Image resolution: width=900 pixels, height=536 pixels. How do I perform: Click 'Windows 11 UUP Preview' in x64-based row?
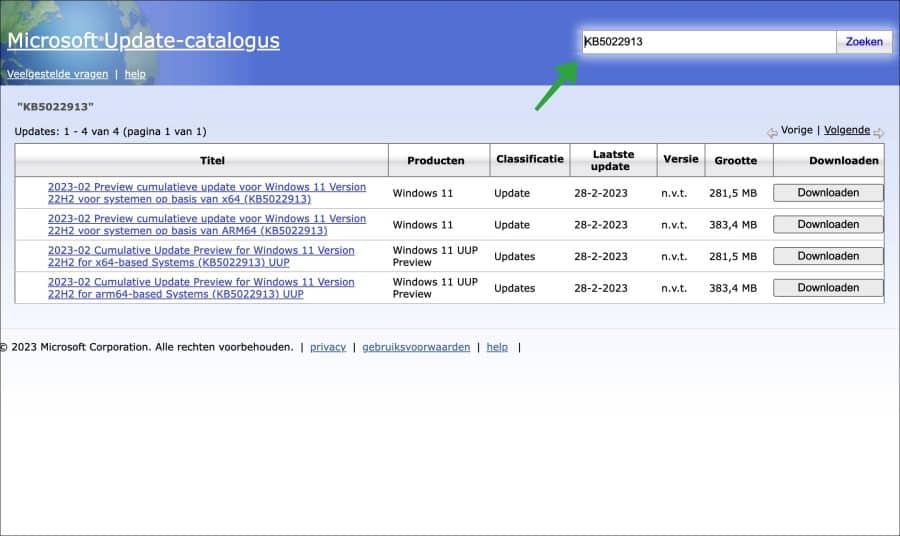click(435, 256)
